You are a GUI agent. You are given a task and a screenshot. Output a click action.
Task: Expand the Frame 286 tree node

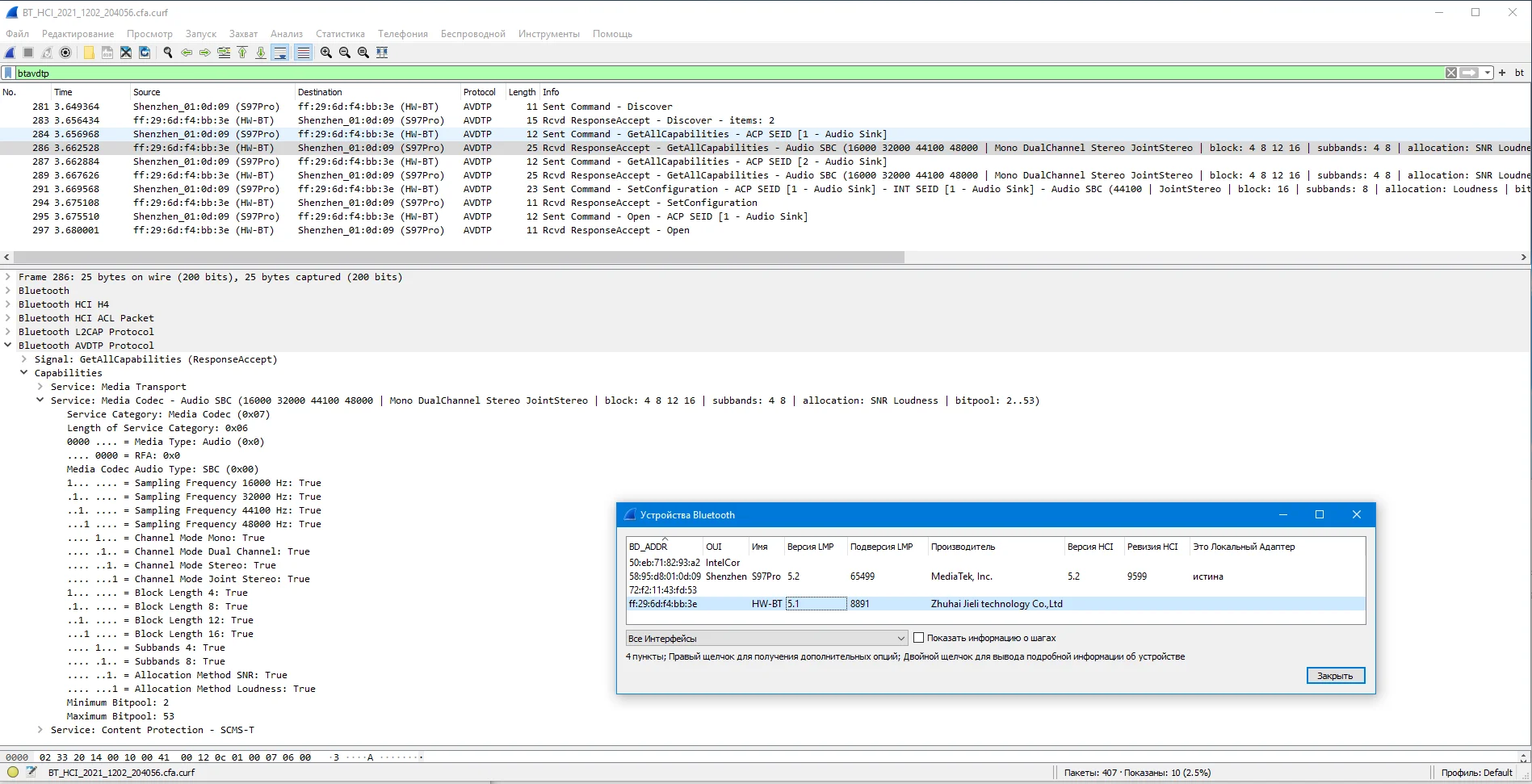point(8,277)
